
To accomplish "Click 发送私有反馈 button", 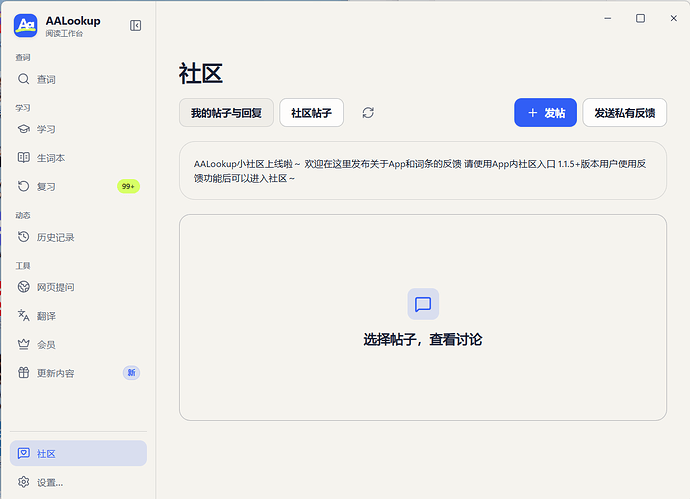I will coord(624,113).
